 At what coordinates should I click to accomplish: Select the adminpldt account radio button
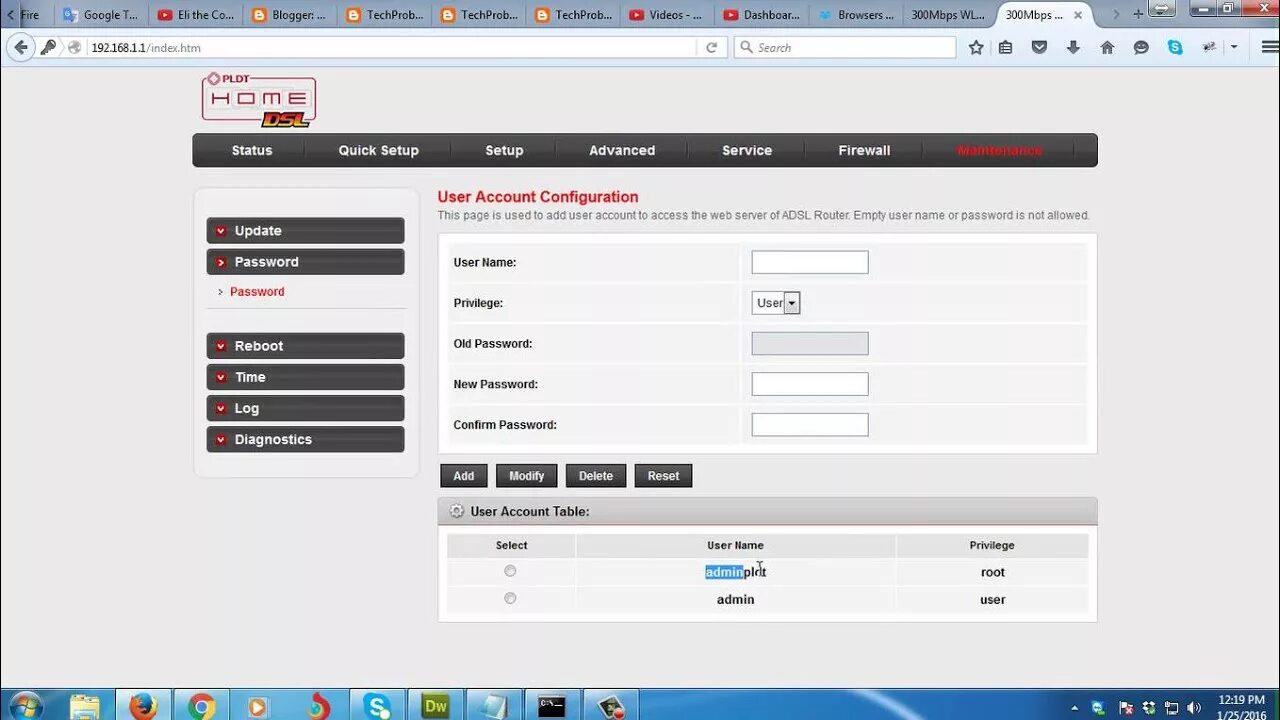510,571
